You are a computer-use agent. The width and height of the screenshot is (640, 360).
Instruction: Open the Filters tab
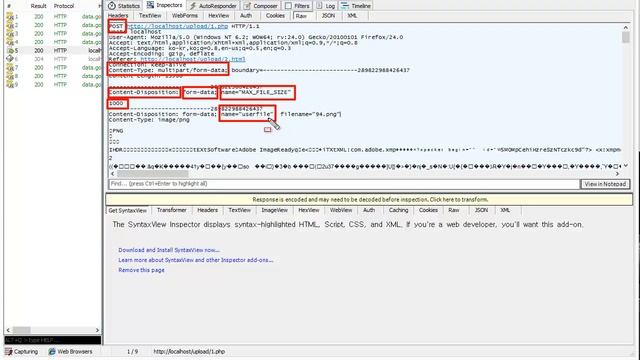(297, 6)
